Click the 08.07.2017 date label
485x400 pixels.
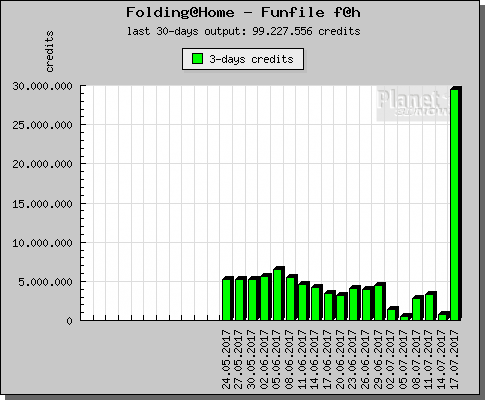tap(416, 359)
